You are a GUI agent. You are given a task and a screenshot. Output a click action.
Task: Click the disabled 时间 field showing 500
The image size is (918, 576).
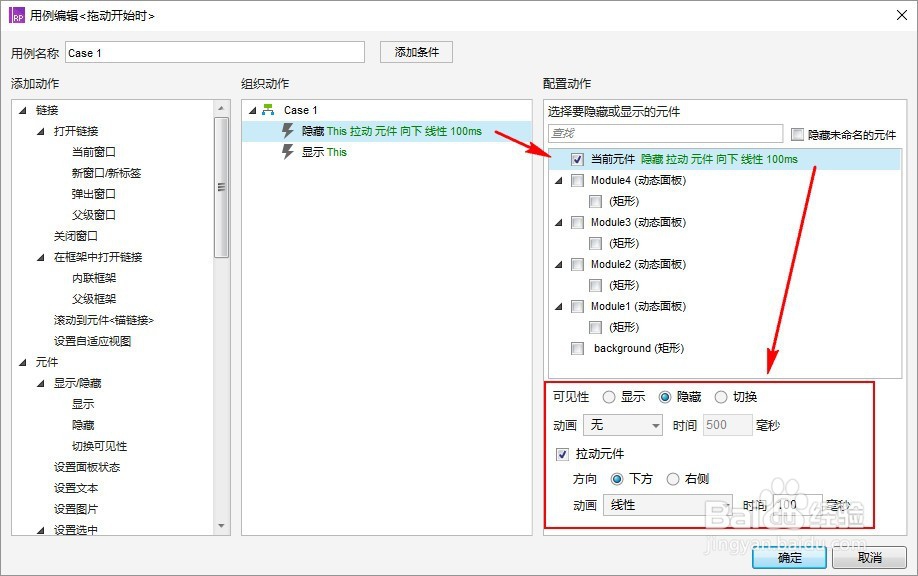727,425
